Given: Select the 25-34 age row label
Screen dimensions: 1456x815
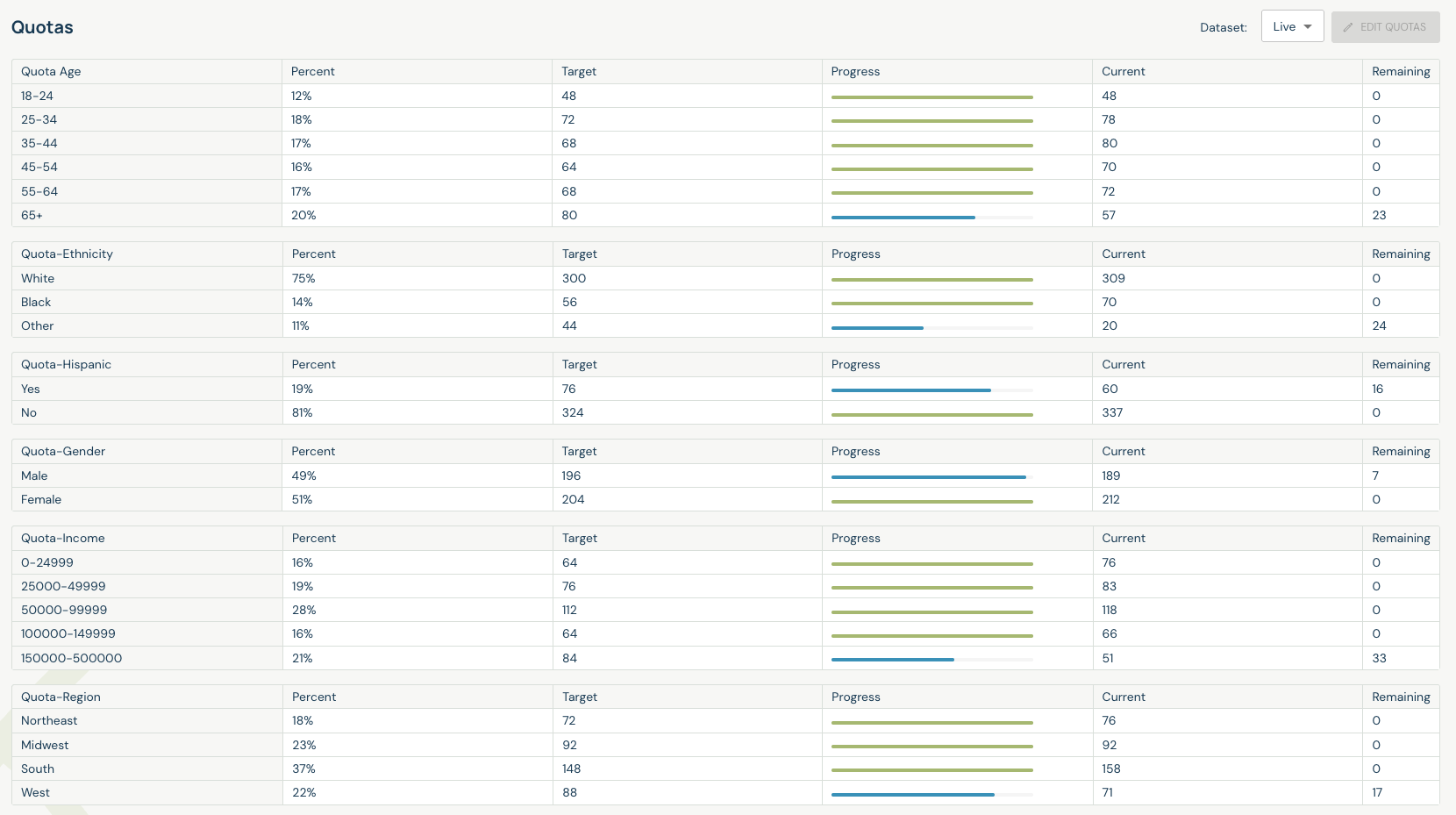Looking at the screenshot, I should (39, 119).
